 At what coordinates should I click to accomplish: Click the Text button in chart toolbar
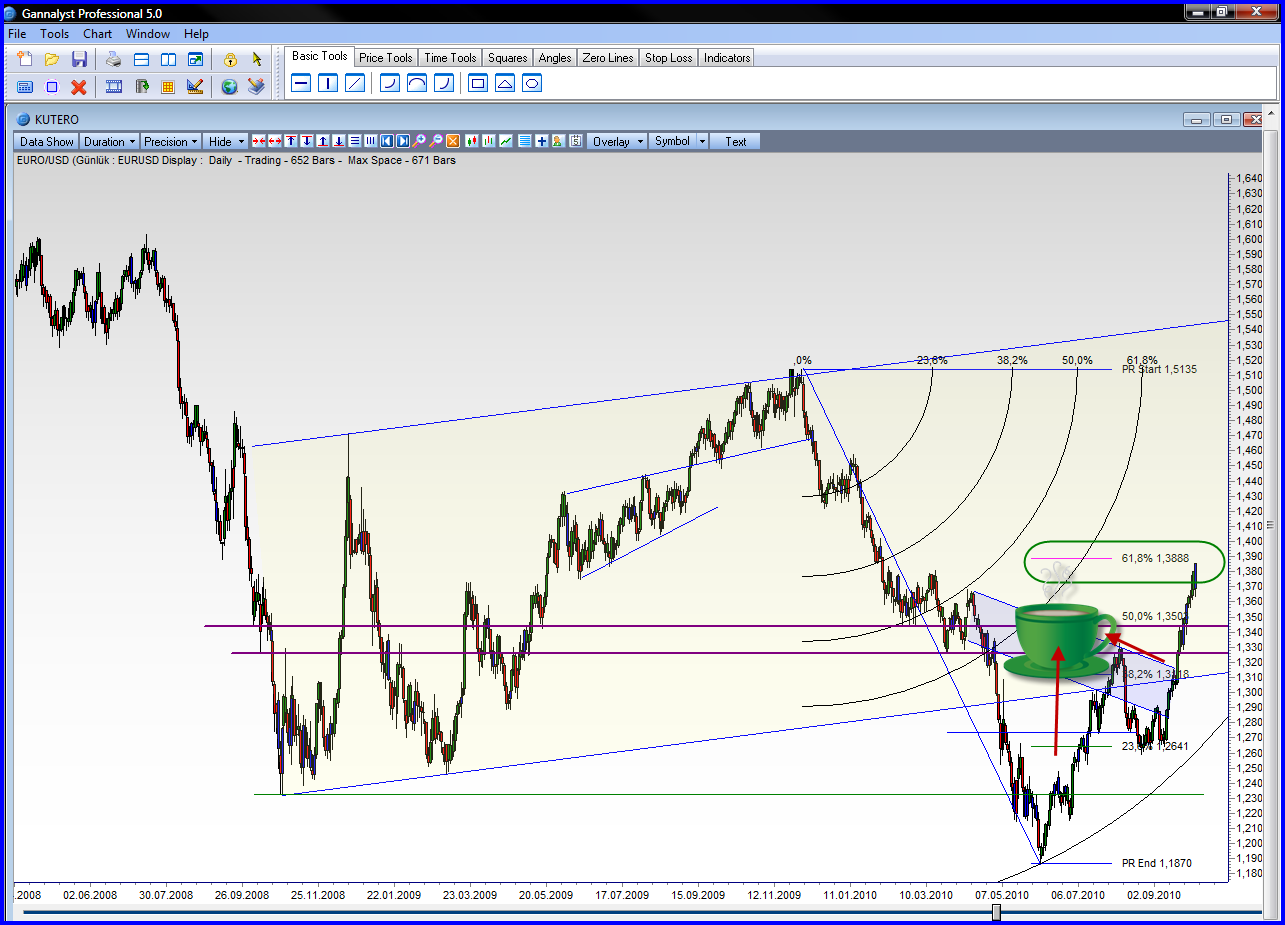click(x=736, y=142)
